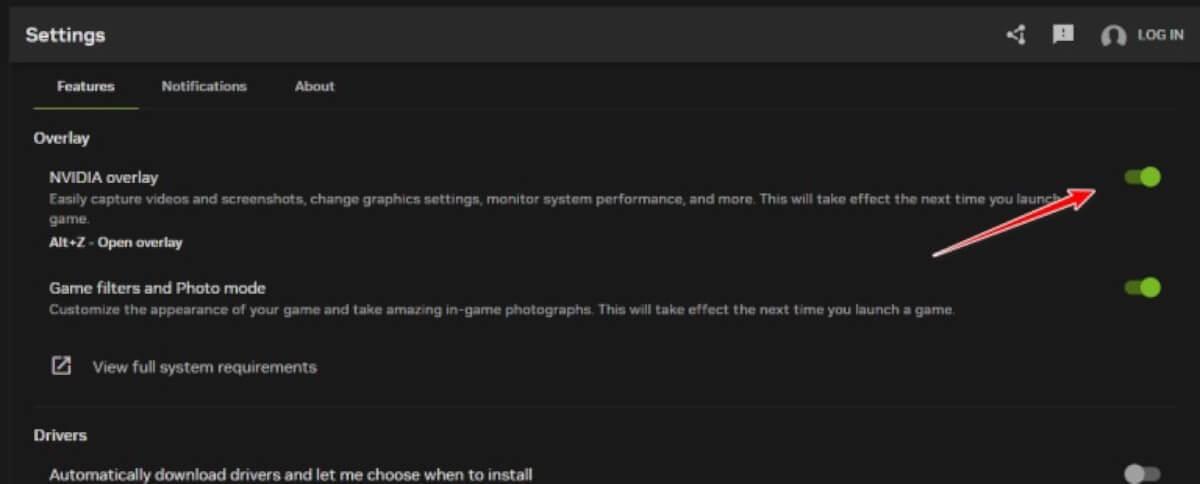This screenshot has width=1200, height=484.
Task: Click the NVIDIA overlay setting label
Action: [104, 177]
